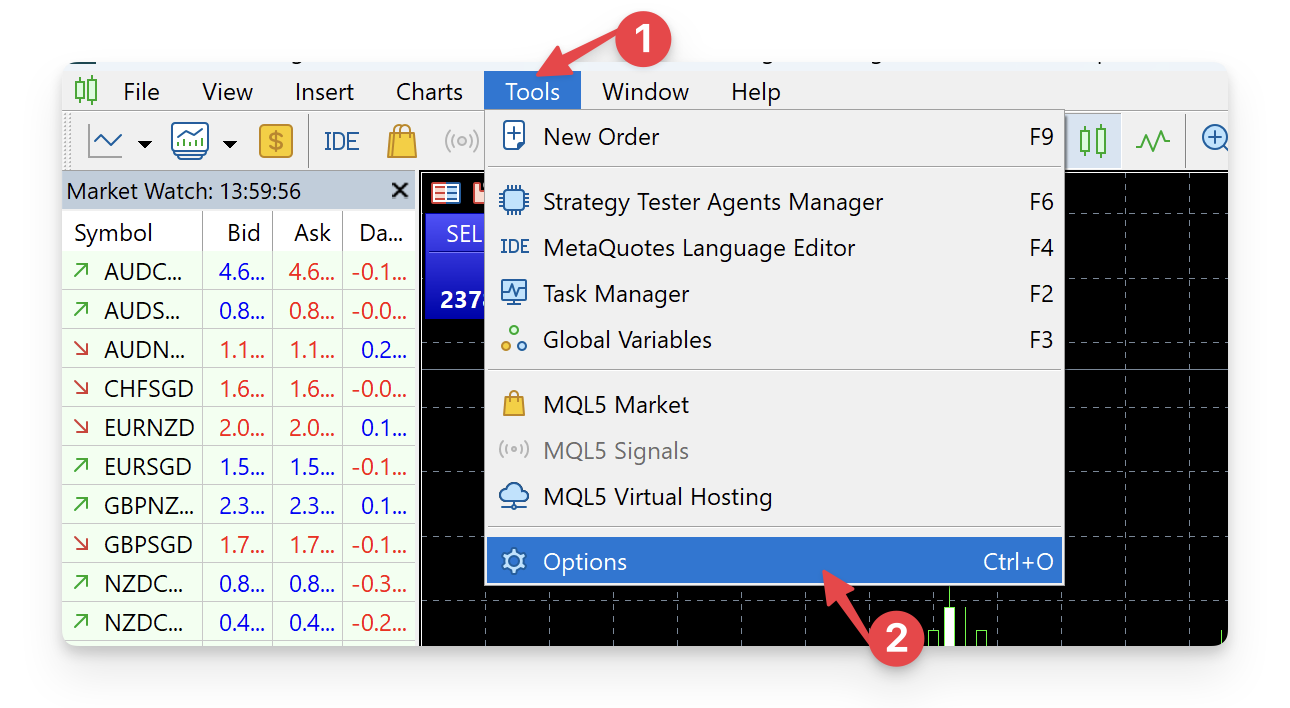The width and height of the screenshot is (1290, 708).
Task: Open the IDE editor from the toolbar
Action: pyautogui.click(x=341, y=142)
